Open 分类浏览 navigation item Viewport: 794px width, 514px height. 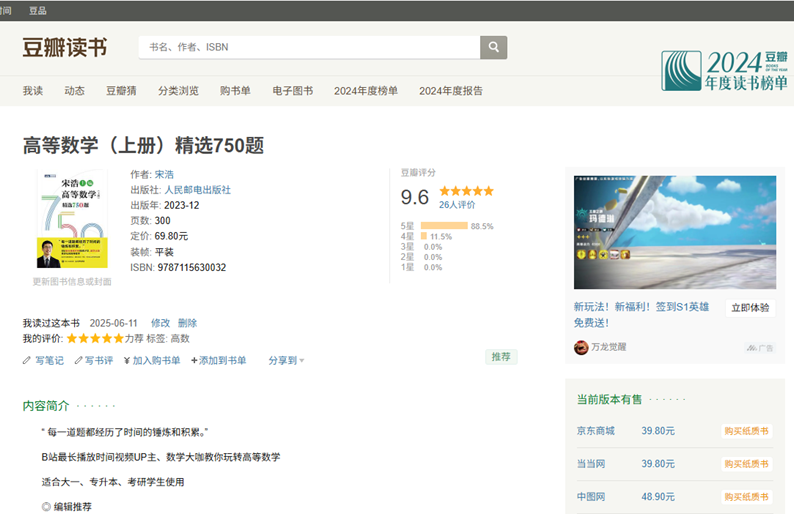coord(178,91)
